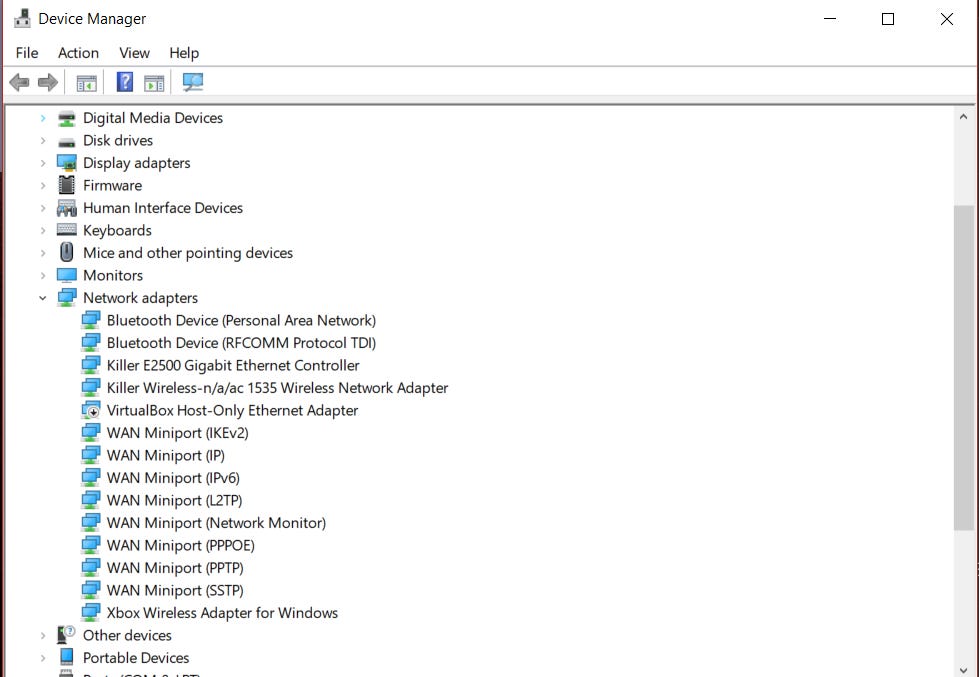Click the Device Manager title bar icon
Viewport: 979px width, 677px height.
click(x=22, y=18)
